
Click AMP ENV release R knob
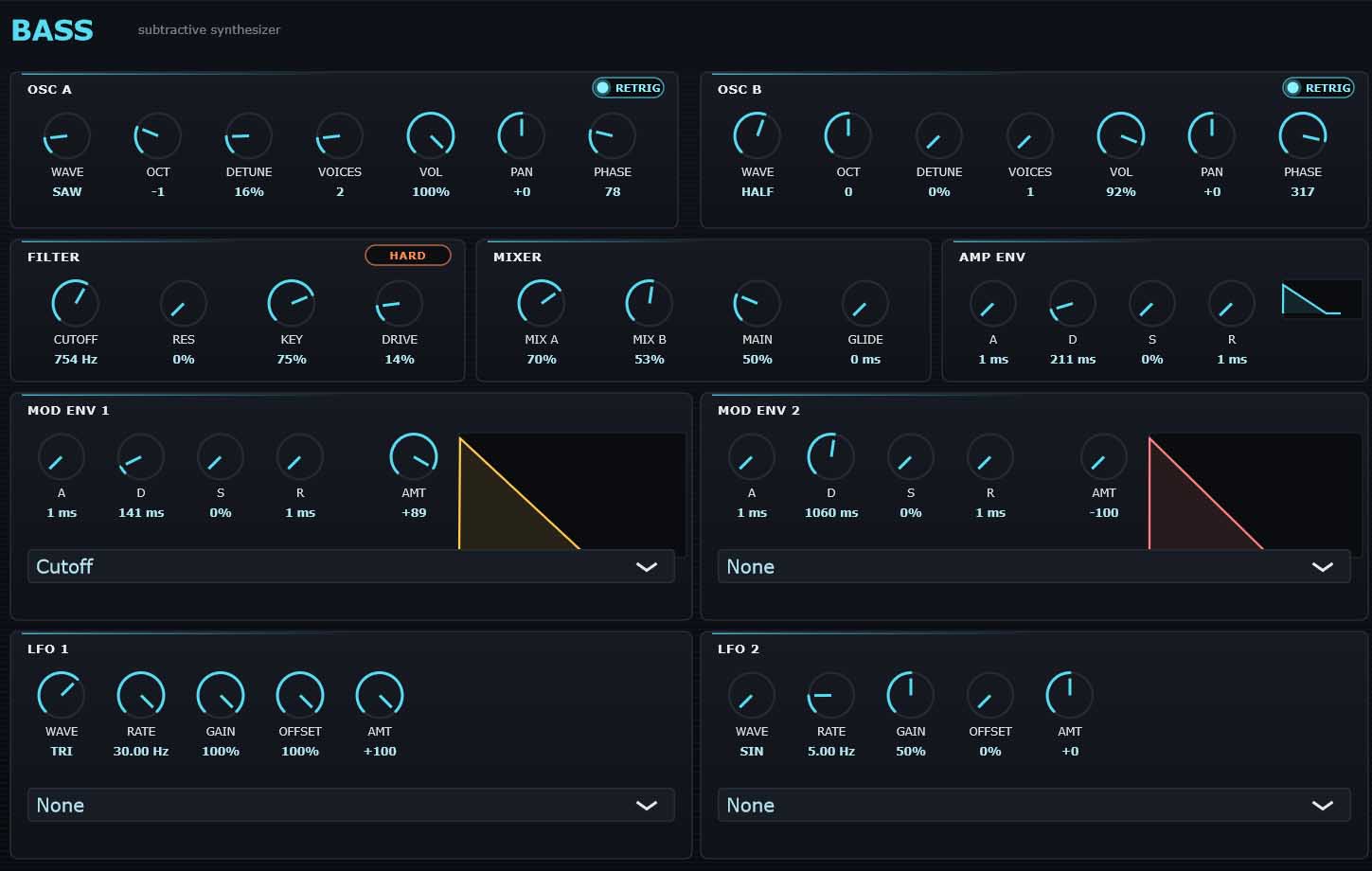[1232, 304]
